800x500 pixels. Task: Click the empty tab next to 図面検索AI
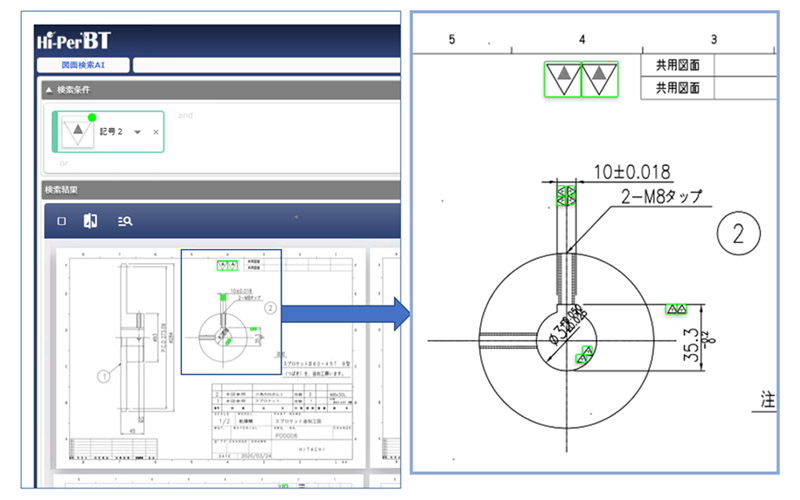[265, 66]
